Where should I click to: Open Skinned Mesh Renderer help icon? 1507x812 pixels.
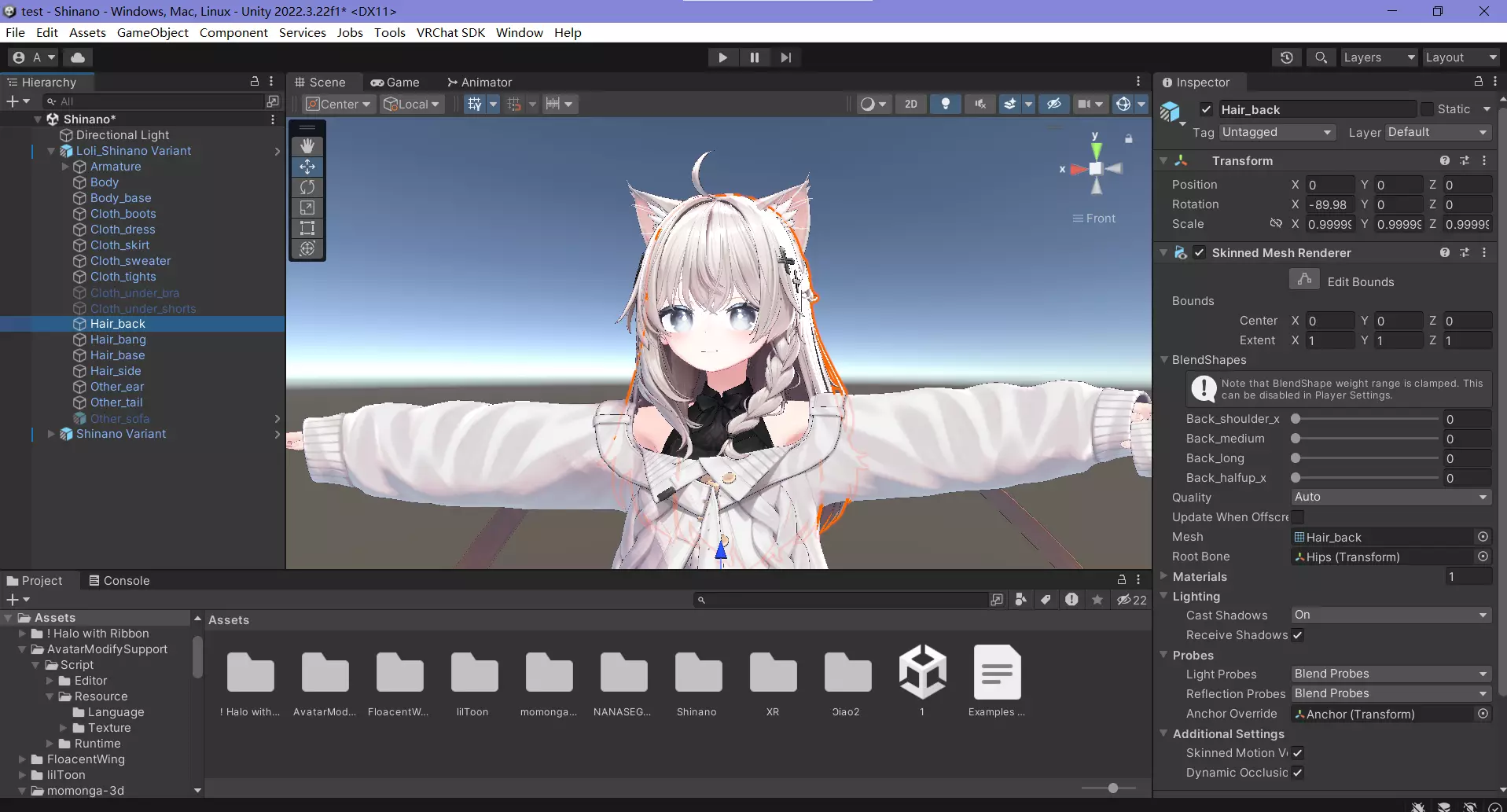tap(1445, 252)
